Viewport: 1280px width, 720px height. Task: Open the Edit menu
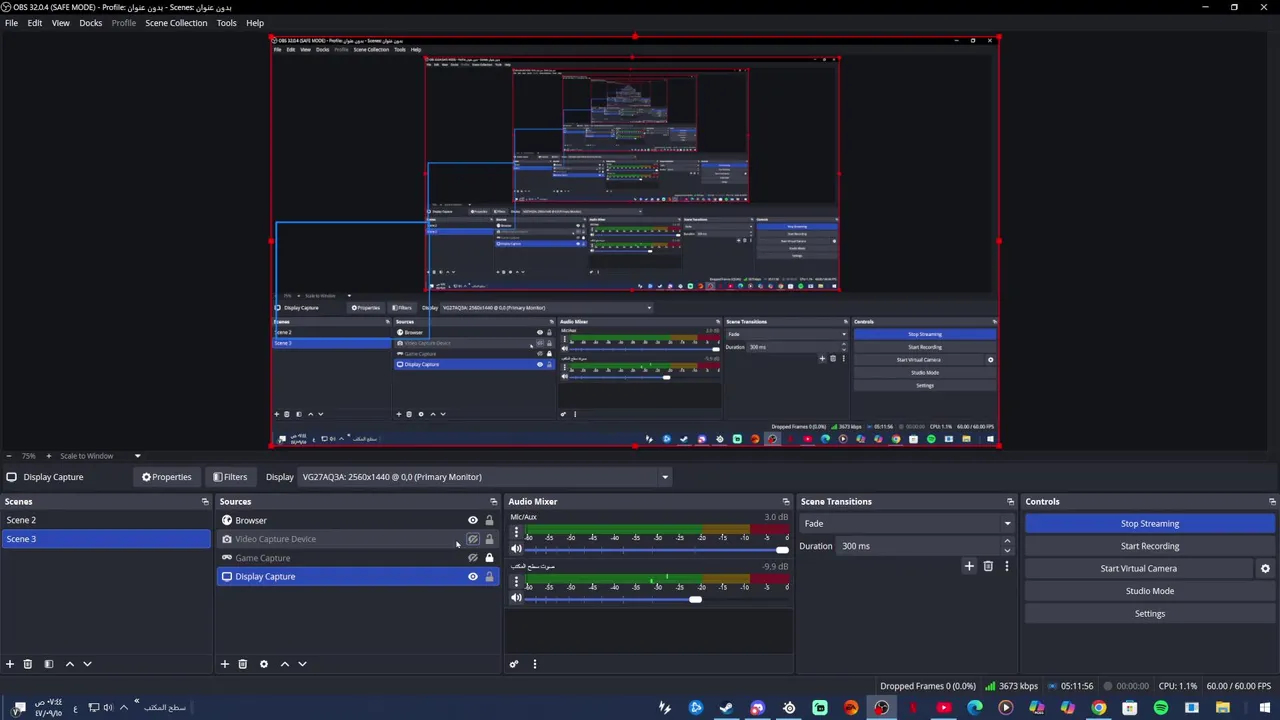click(35, 23)
